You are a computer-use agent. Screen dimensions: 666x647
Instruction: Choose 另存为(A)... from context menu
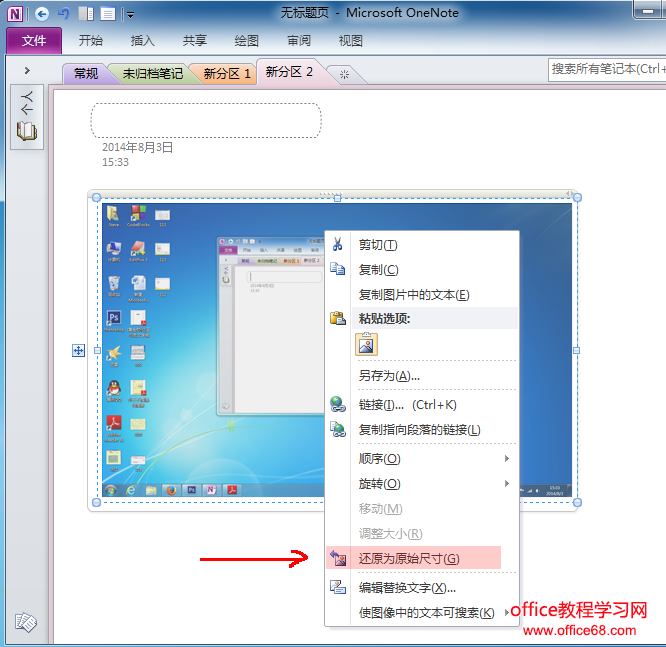[x=422, y=376]
